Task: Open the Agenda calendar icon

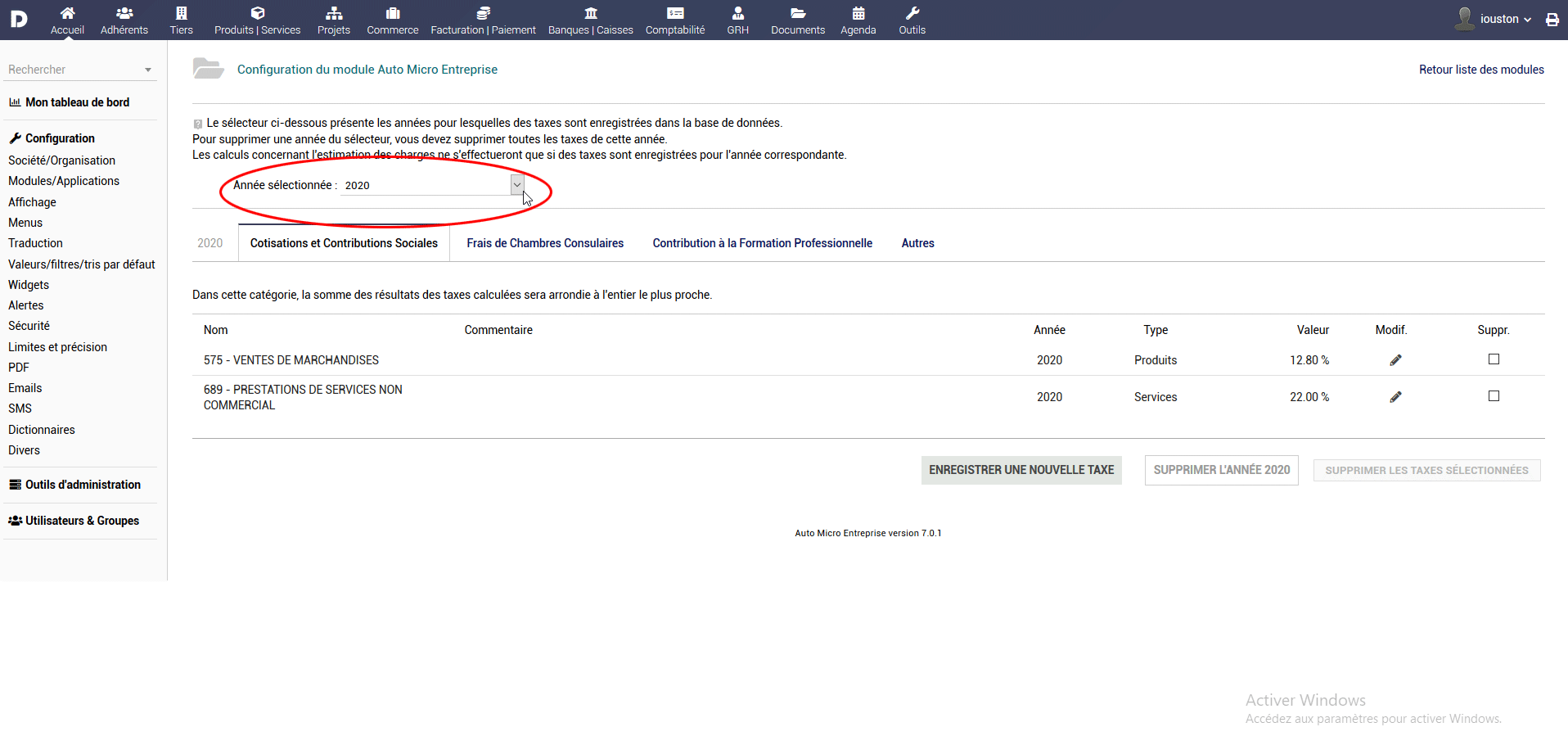Action: (858, 14)
